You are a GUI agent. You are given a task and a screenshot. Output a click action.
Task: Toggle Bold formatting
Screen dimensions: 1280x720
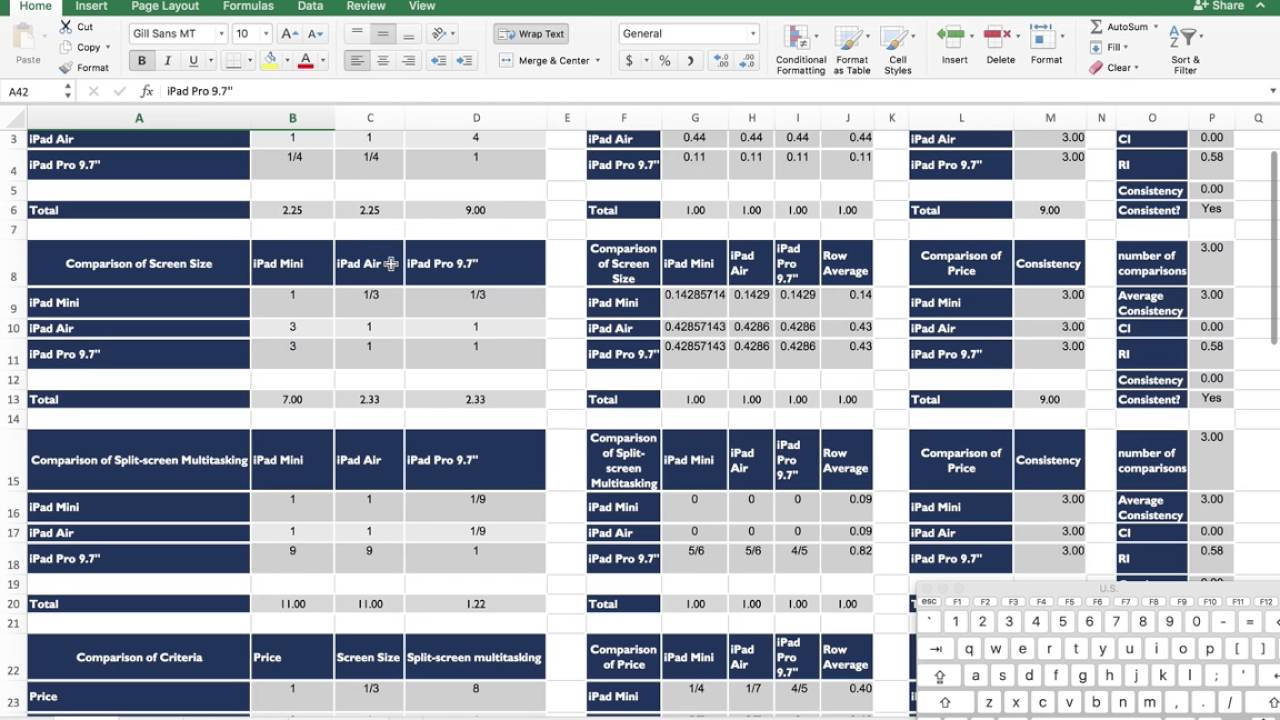[141, 61]
